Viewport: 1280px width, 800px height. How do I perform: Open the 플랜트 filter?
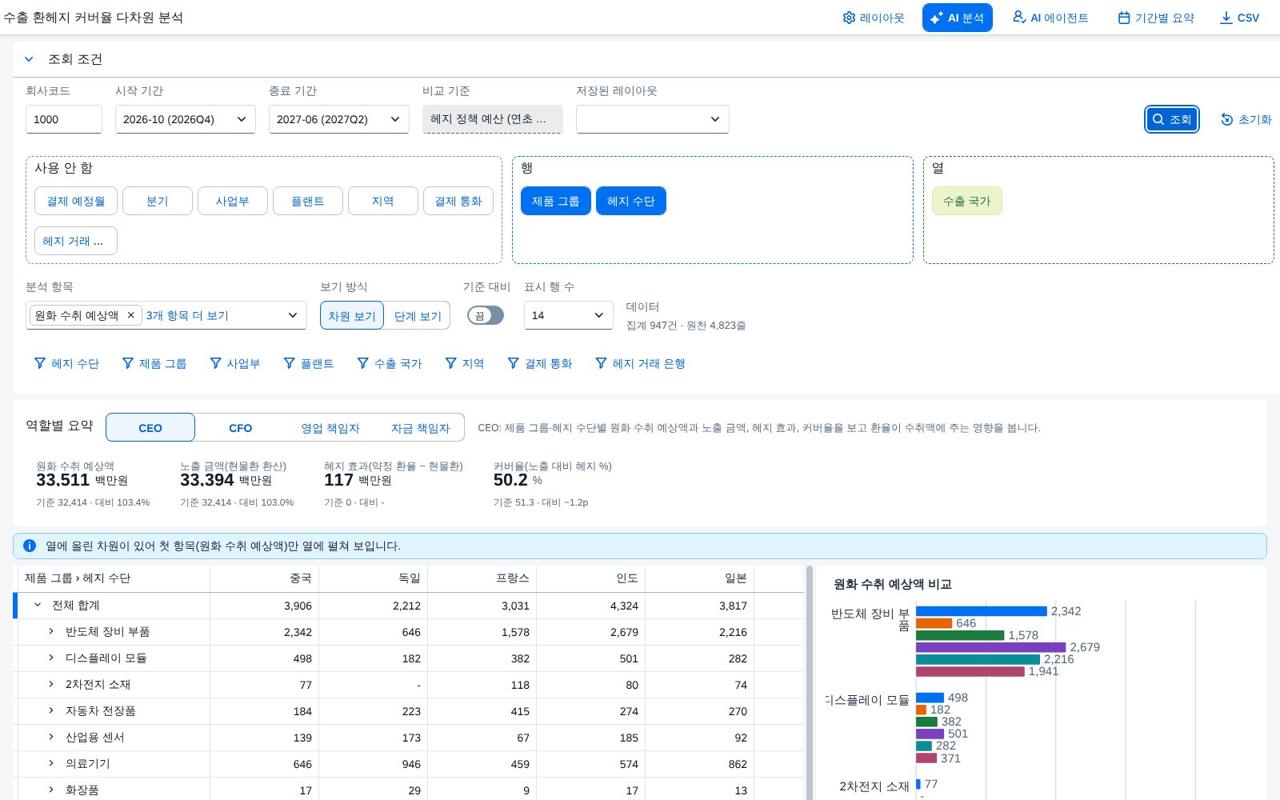tap(309, 364)
